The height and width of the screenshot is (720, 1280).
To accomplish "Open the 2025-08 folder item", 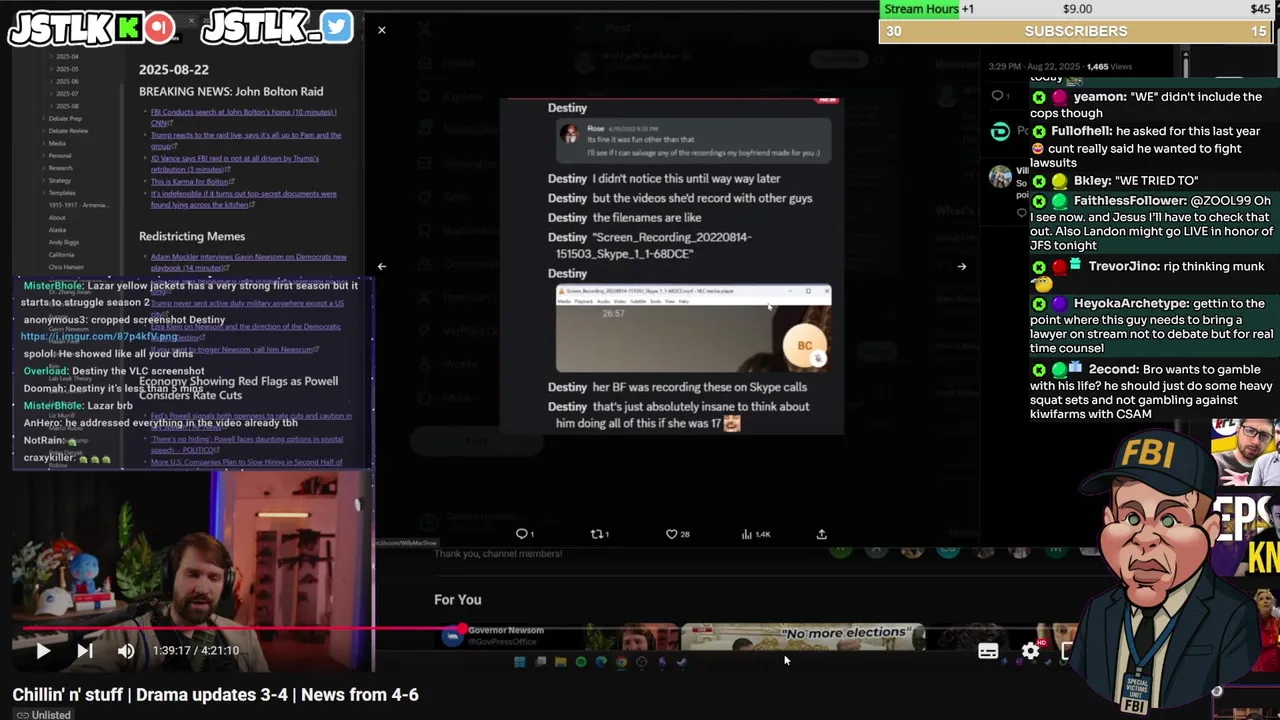I will (x=67, y=106).
